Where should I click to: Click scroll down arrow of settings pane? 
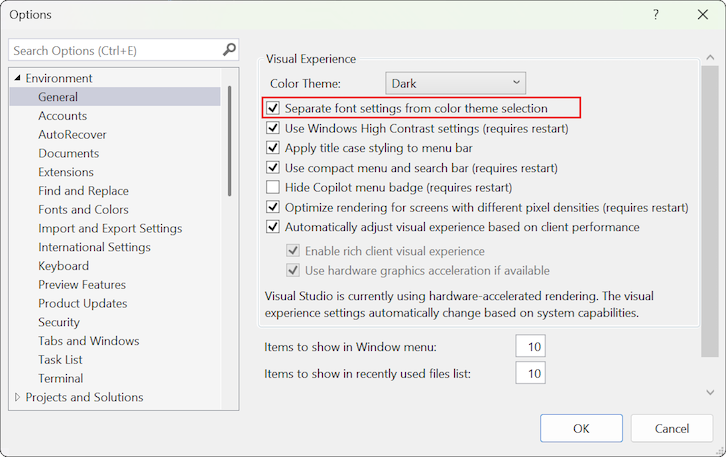click(710, 393)
